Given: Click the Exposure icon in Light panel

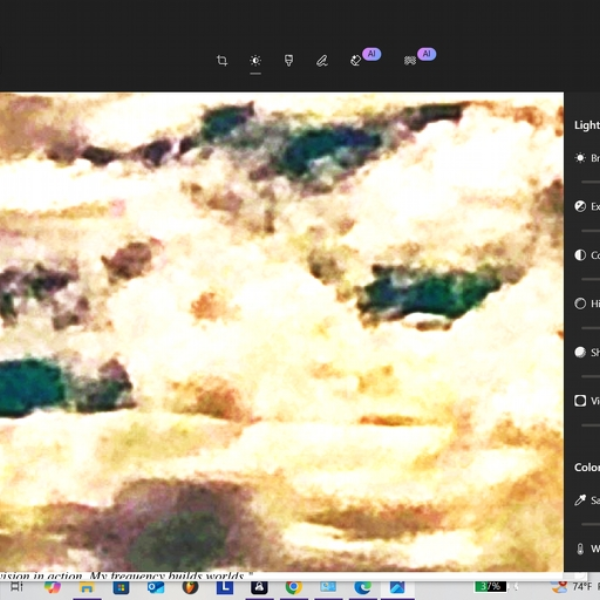Looking at the screenshot, I should 580,206.
